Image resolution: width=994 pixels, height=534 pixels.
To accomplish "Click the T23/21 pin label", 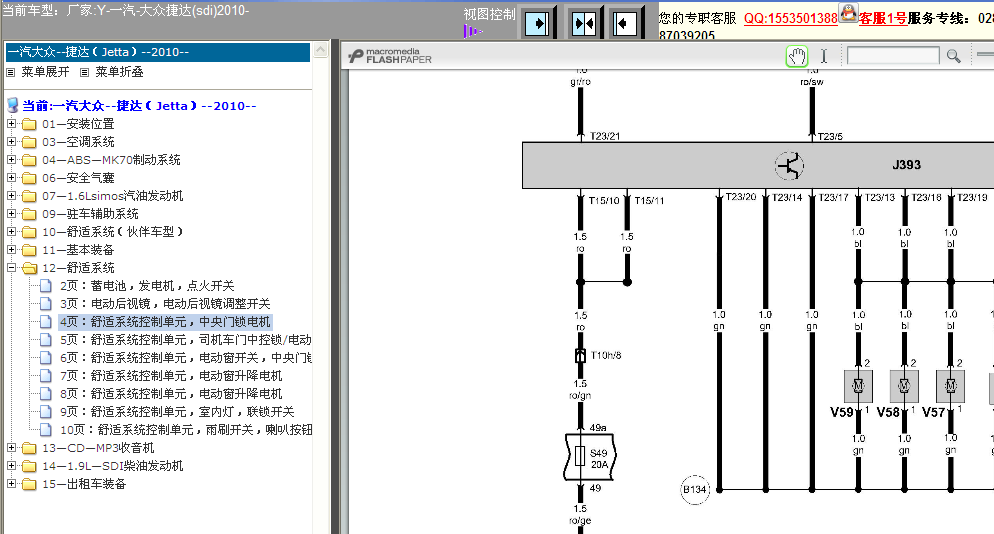I will click(x=605, y=136).
